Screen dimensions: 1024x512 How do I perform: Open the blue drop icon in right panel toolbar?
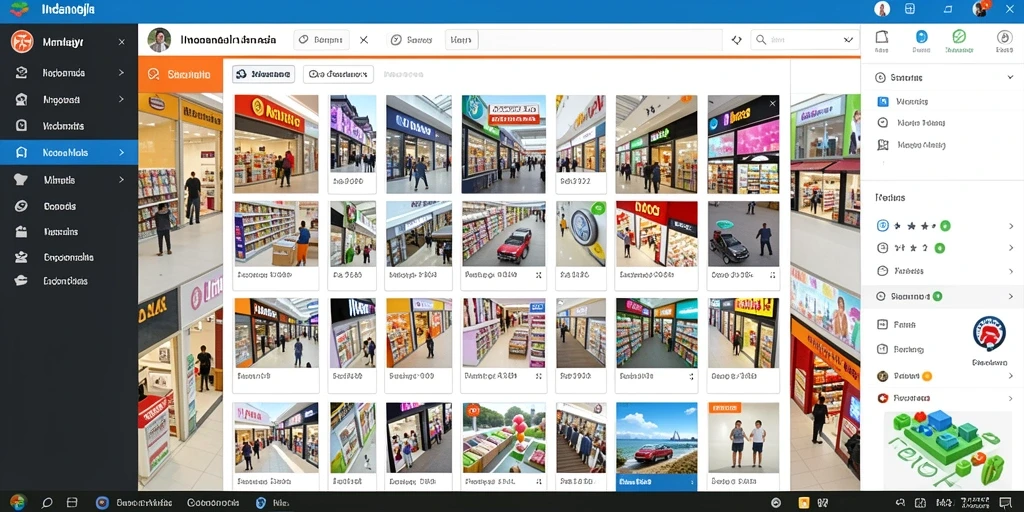coord(921,36)
